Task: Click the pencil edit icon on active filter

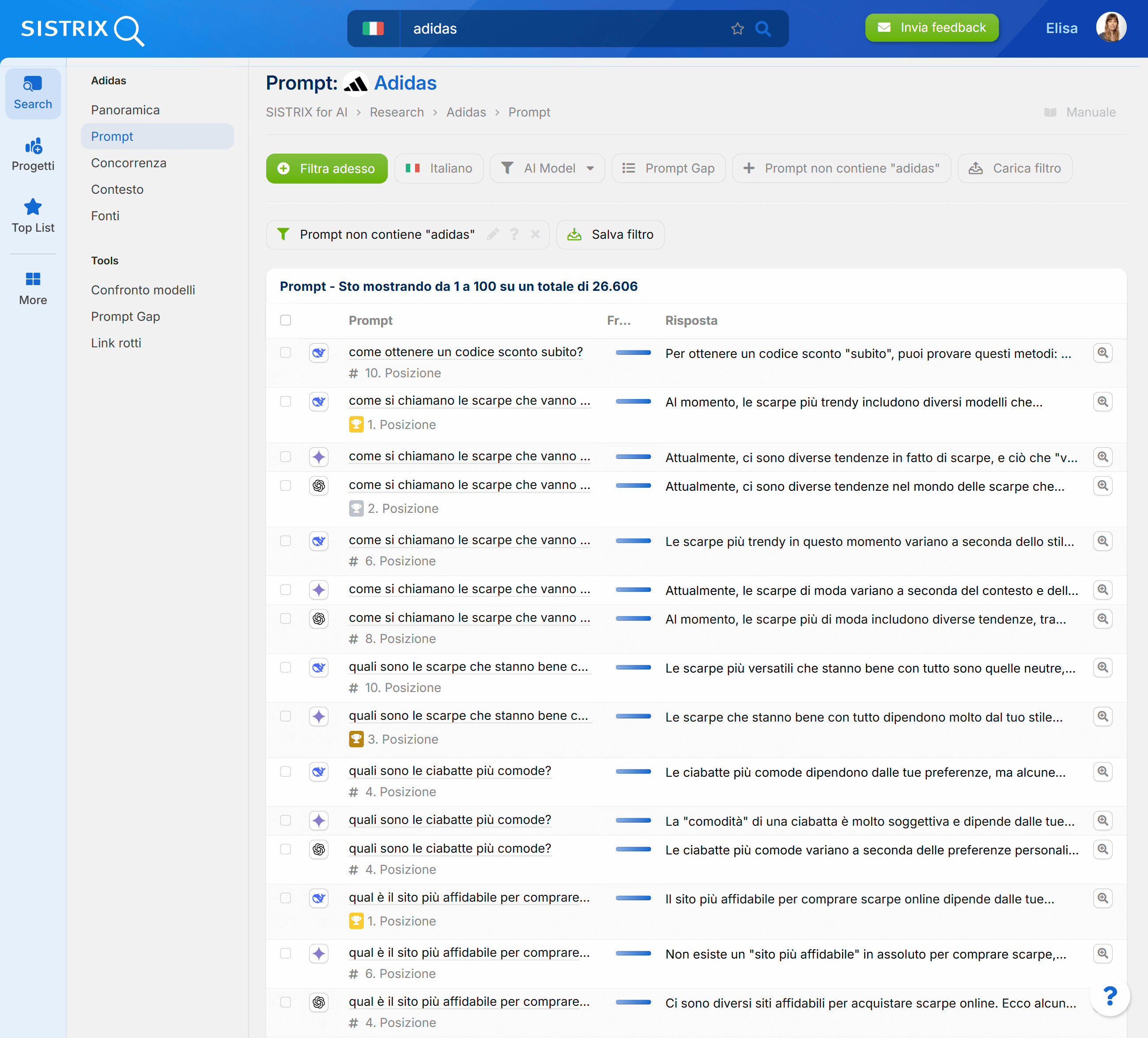Action: tap(493, 234)
